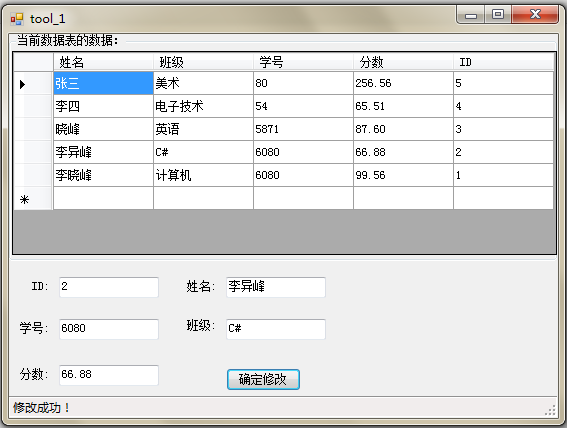Select the score cell 99.56
This screenshot has width=567, height=428.
pyautogui.click(x=403, y=175)
